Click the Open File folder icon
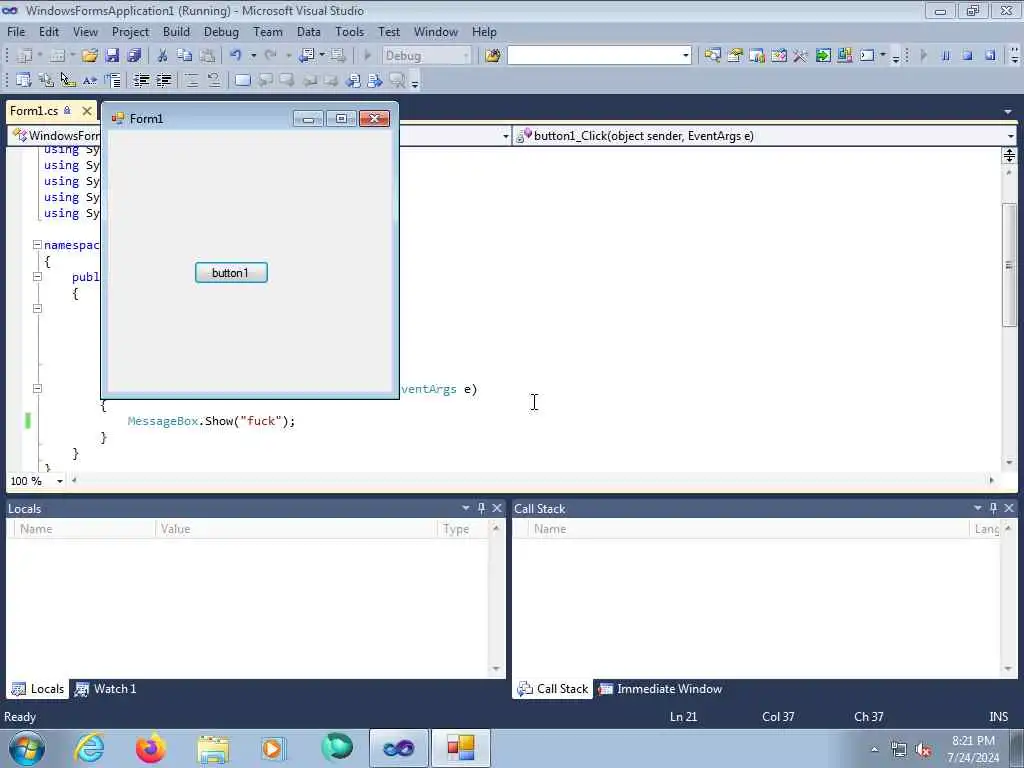 pyautogui.click(x=89, y=56)
